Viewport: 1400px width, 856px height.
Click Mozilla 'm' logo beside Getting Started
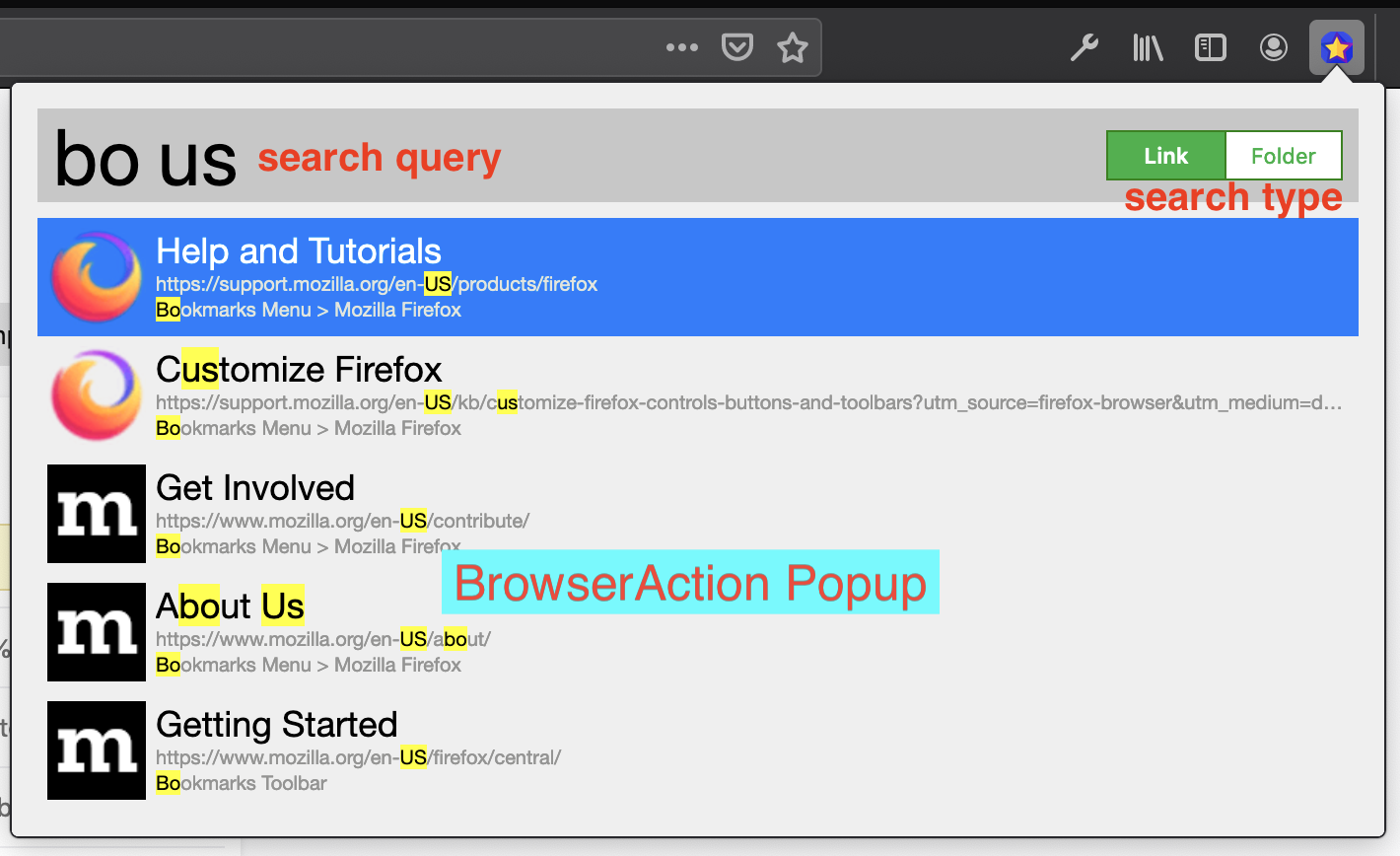point(97,750)
